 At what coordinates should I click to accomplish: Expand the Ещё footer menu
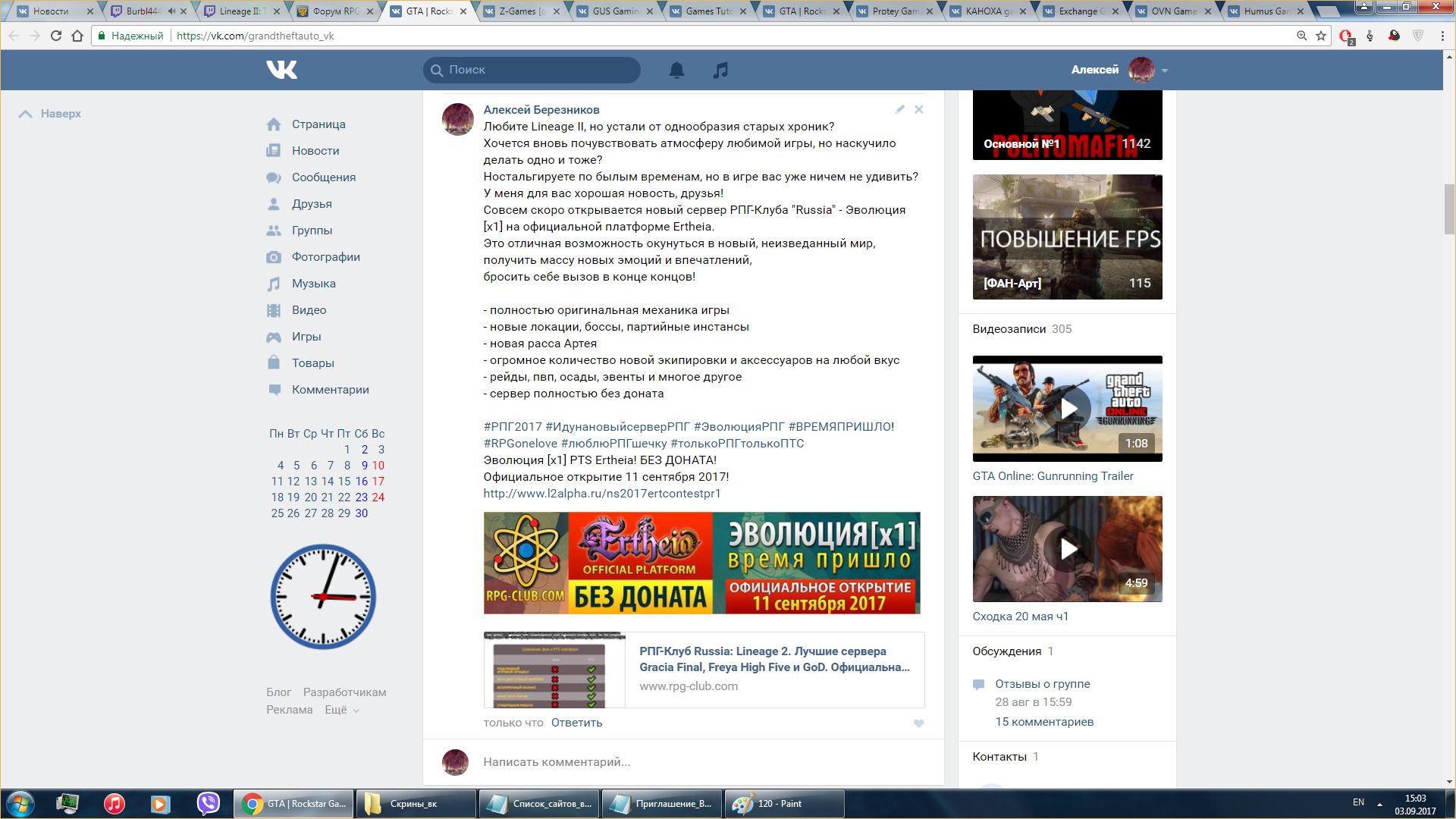coord(342,710)
